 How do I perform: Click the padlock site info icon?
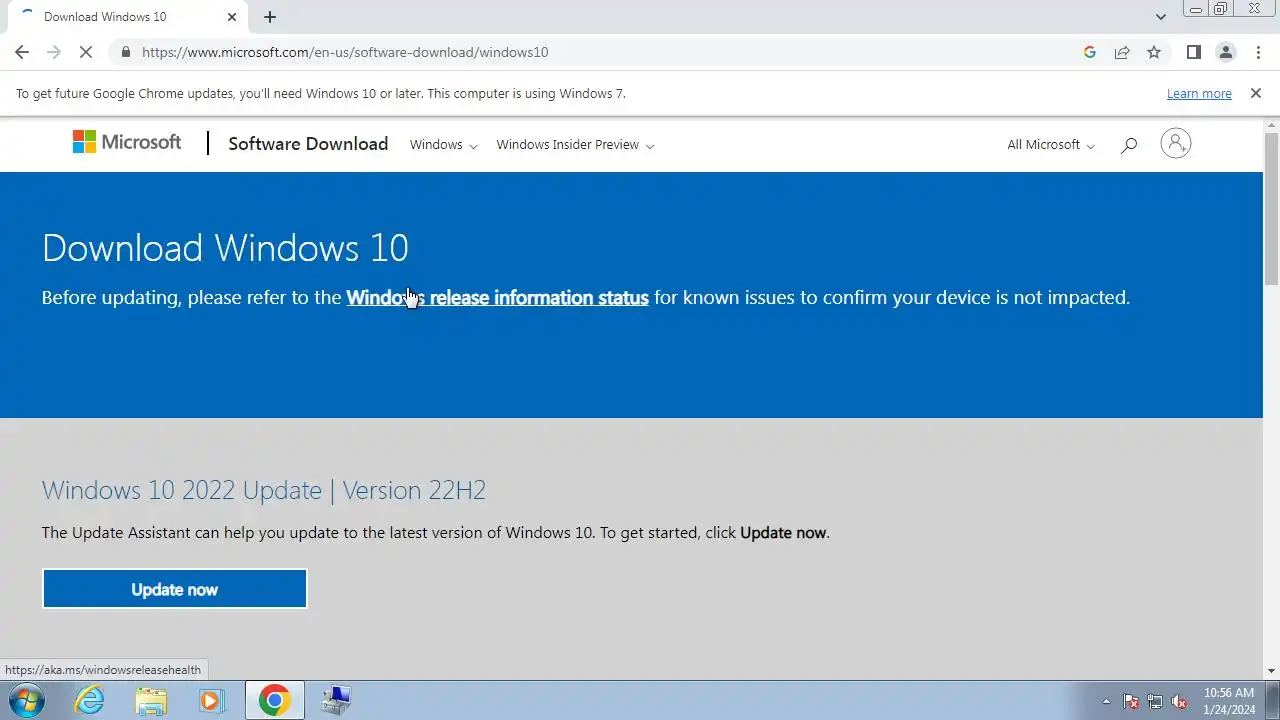125,52
